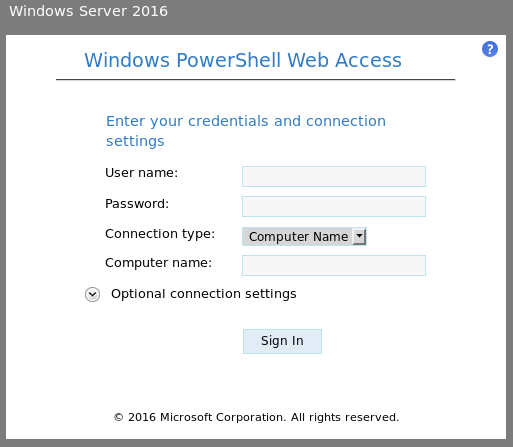The width and height of the screenshot is (513, 447).
Task: Expand Optional connection settings text
Action: (204, 294)
